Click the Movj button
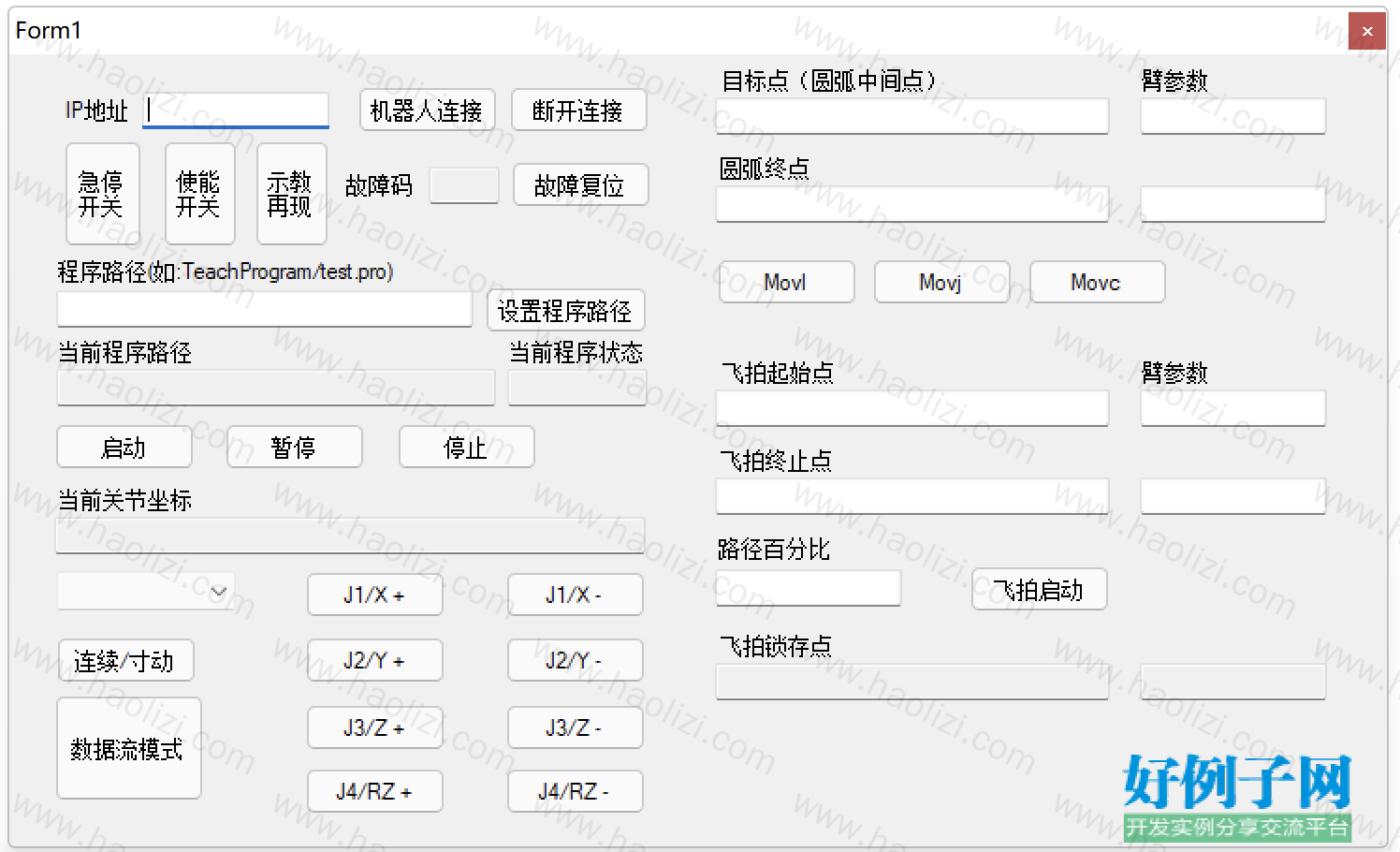Image resolution: width=1400 pixels, height=852 pixels. (941, 282)
